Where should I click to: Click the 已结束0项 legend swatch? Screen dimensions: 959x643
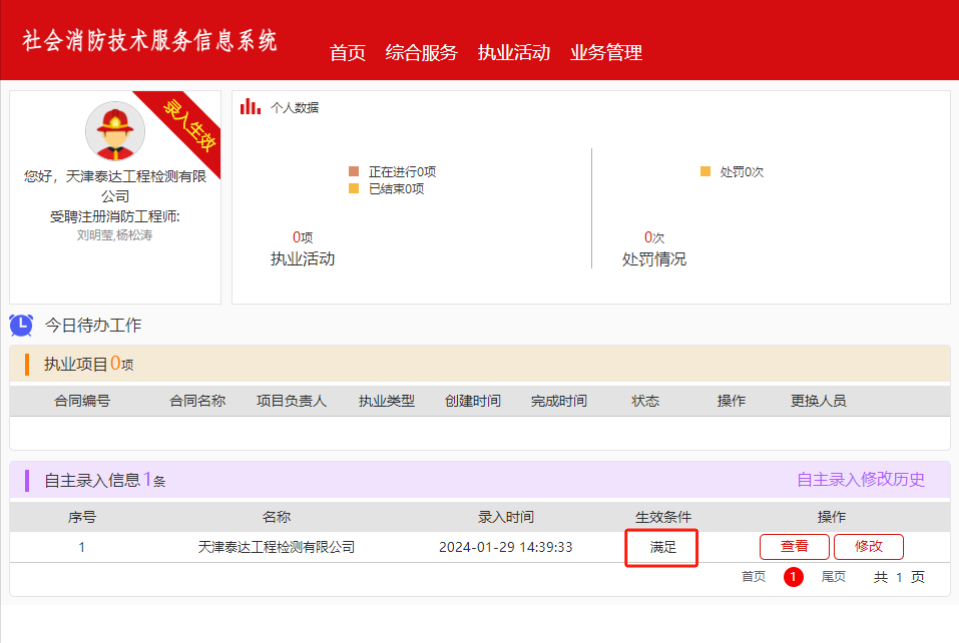(354, 188)
